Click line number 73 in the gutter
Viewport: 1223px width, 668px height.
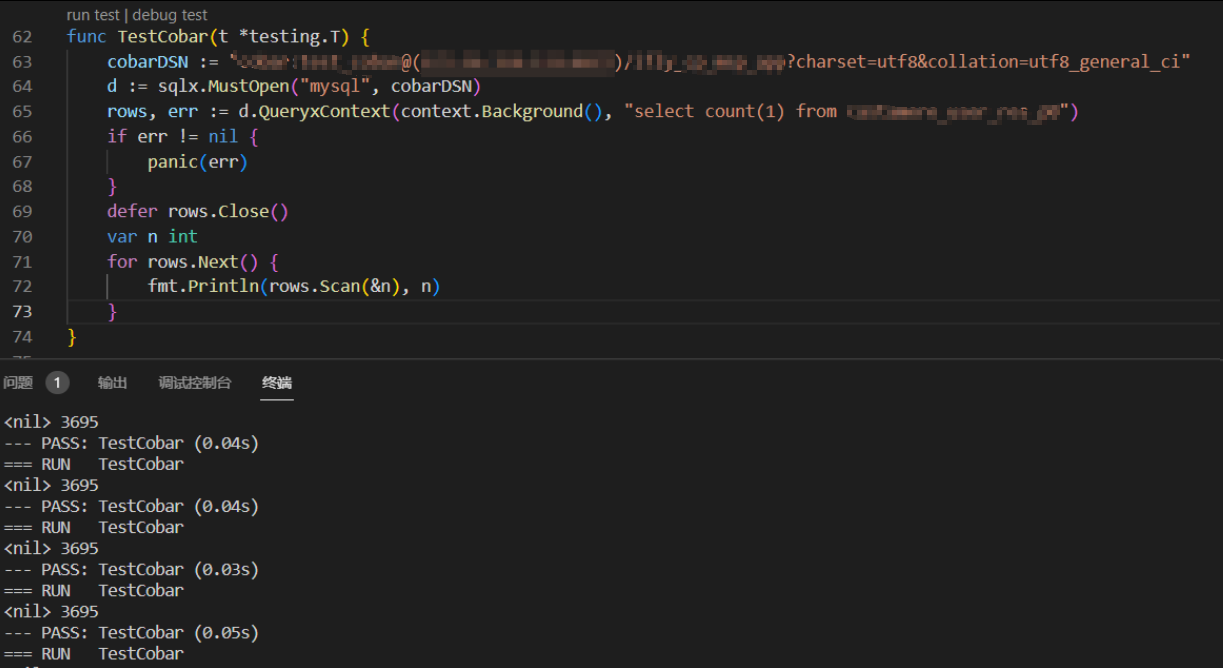[22, 312]
